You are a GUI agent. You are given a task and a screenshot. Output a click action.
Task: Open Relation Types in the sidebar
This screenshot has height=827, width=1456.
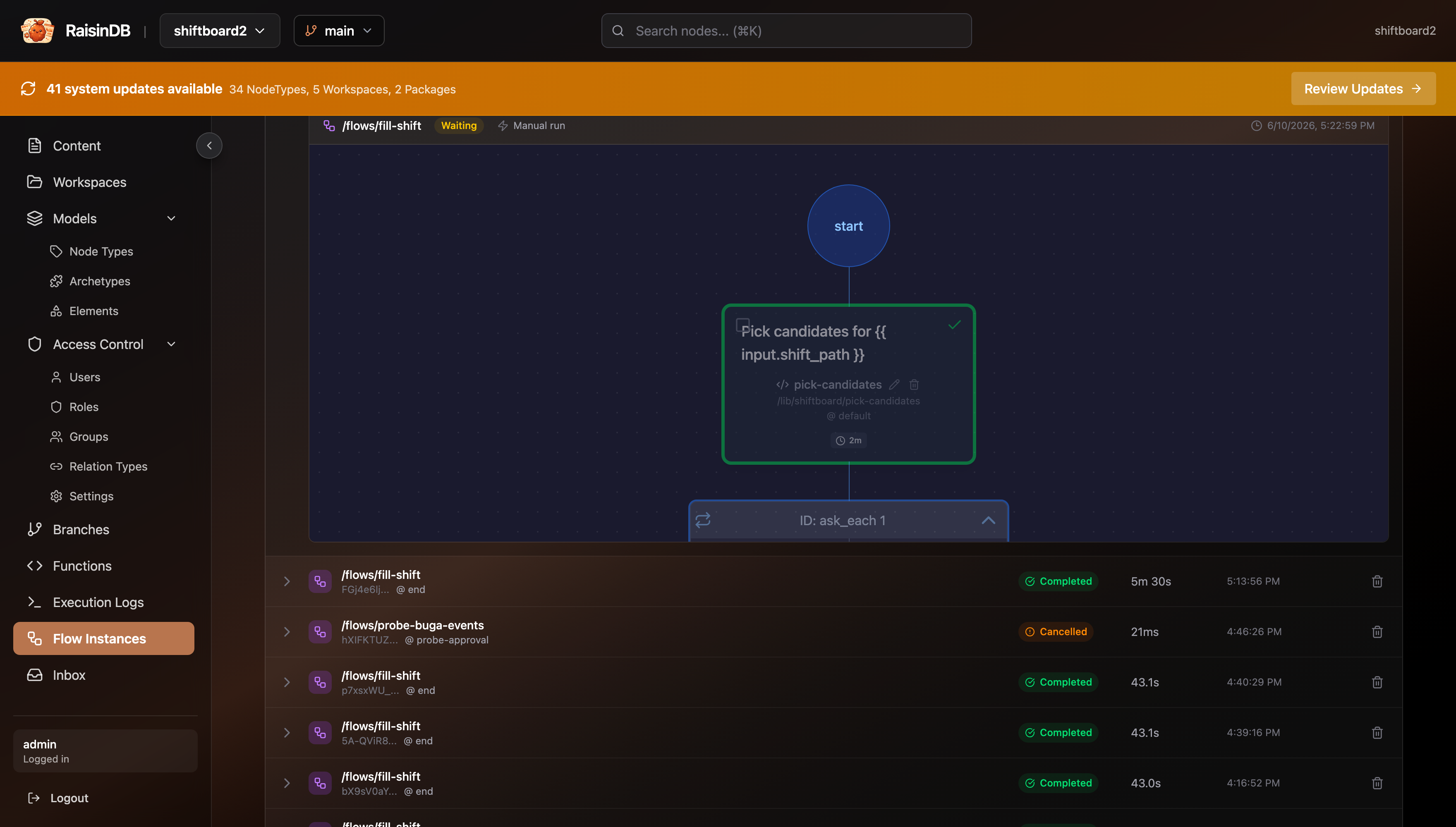(108, 466)
